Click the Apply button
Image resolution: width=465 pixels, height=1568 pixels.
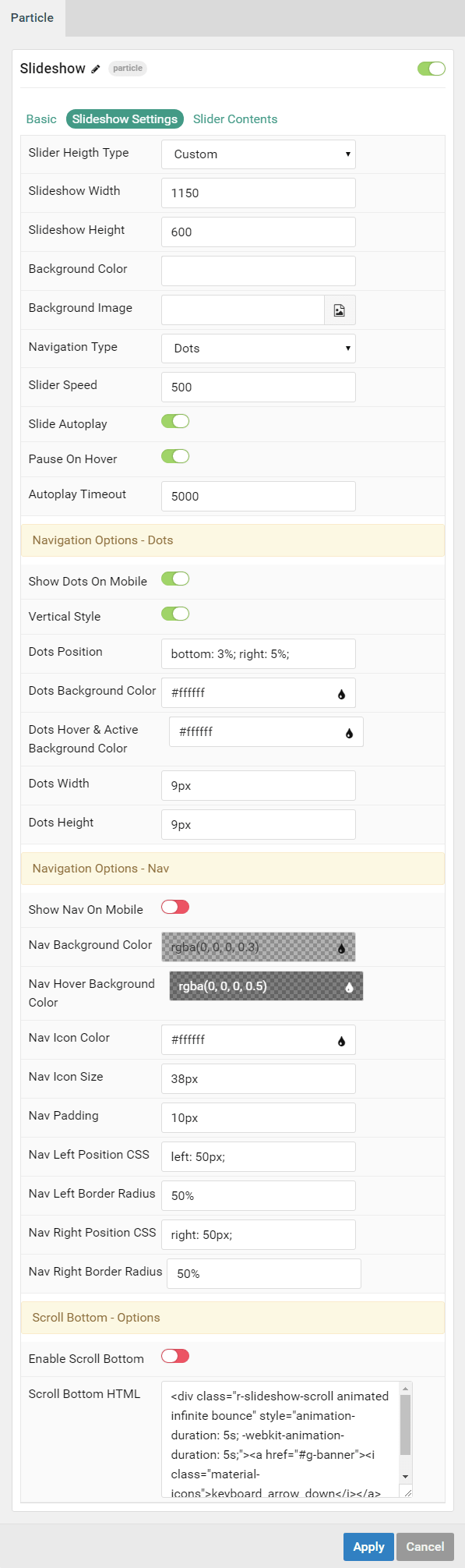pyautogui.click(x=368, y=1547)
